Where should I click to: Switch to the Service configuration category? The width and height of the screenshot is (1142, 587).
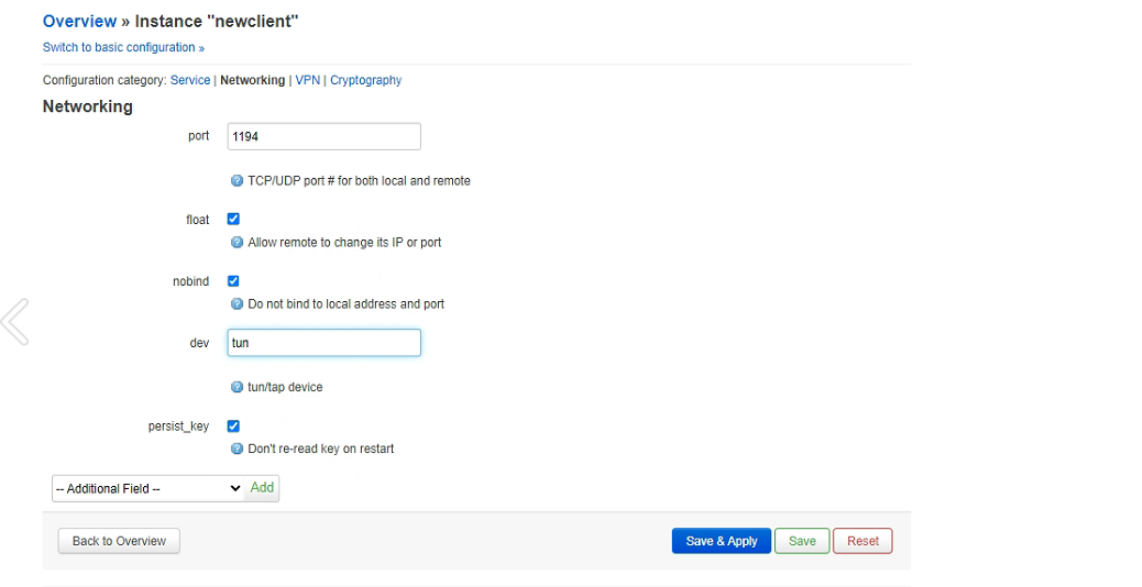tap(190, 80)
